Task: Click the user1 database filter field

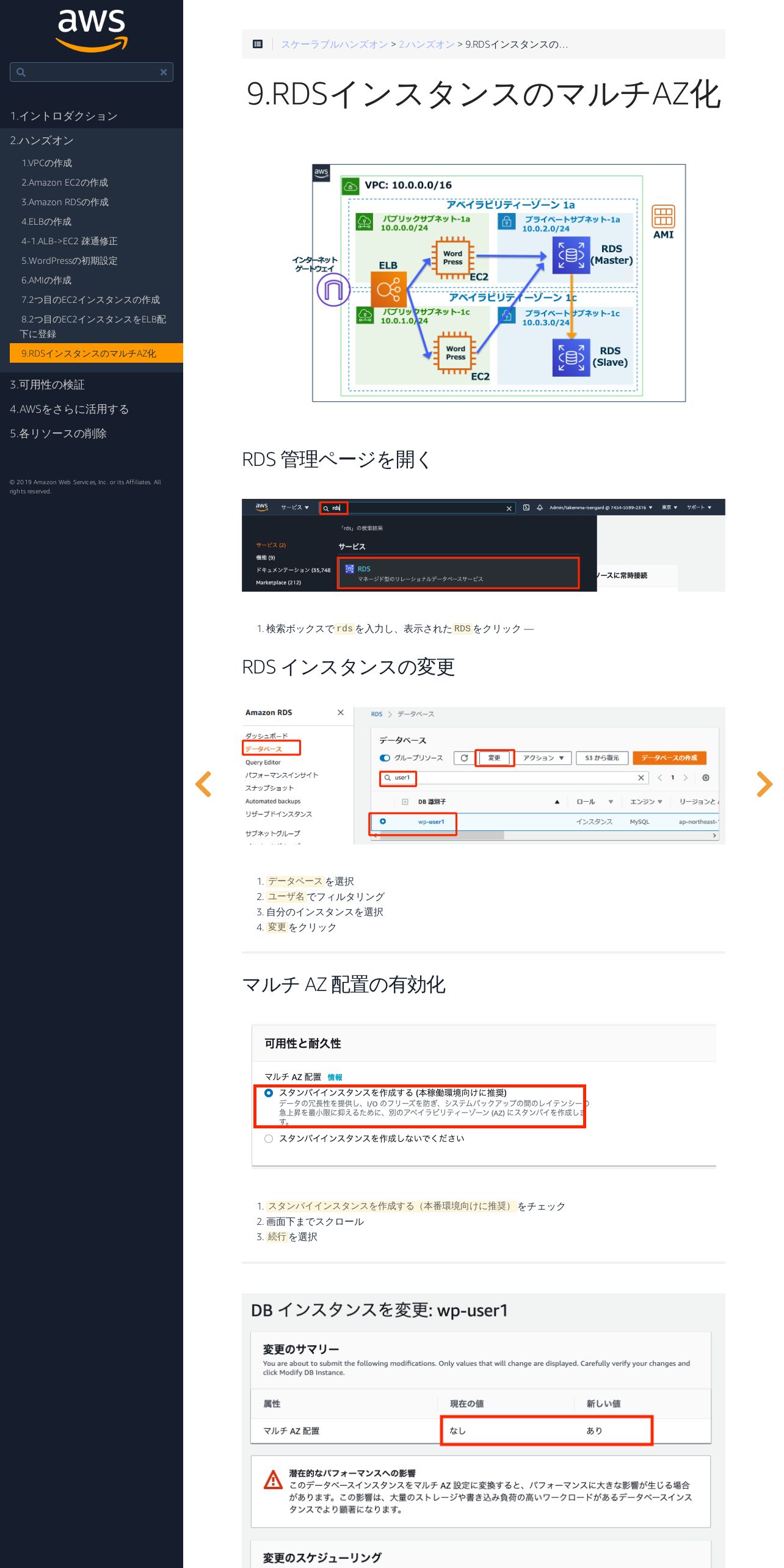Action: coord(514,778)
